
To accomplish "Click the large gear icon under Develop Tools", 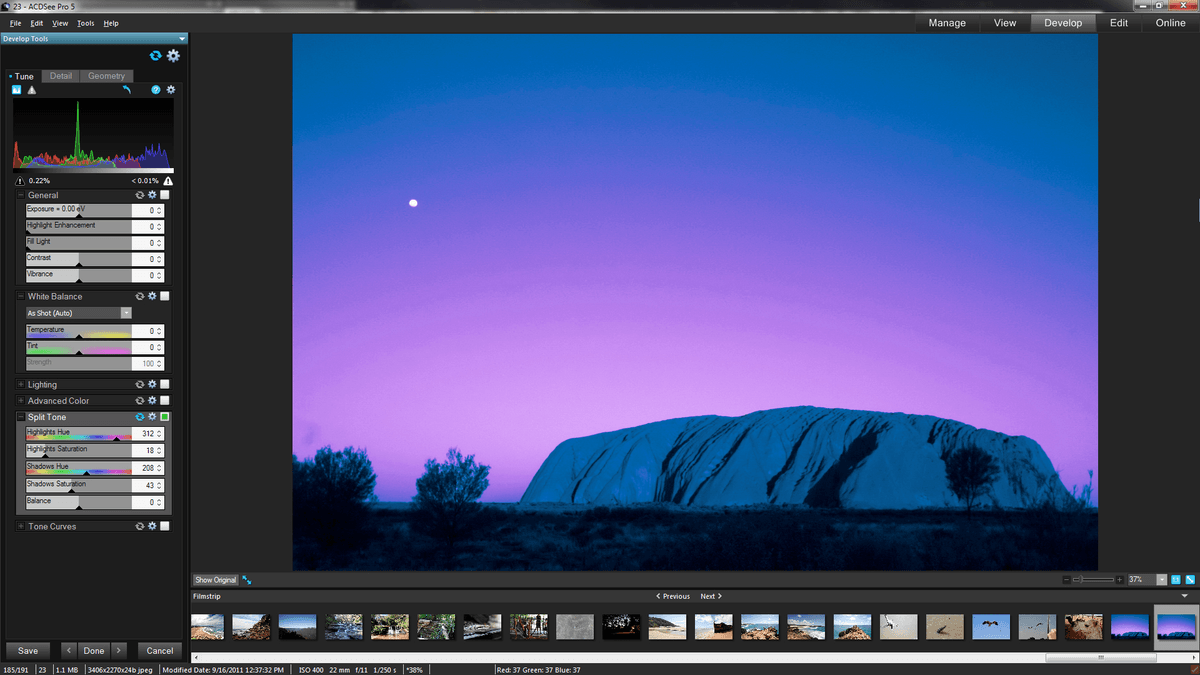I will pos(173,56).
